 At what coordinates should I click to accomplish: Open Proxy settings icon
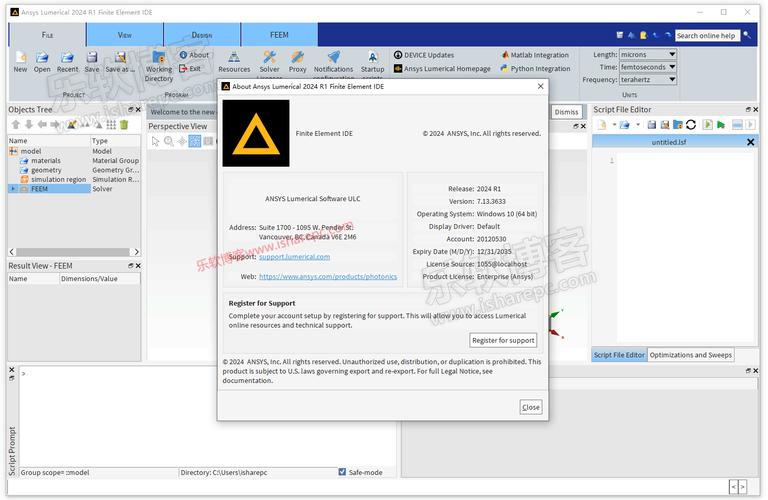tap(297, 57)
